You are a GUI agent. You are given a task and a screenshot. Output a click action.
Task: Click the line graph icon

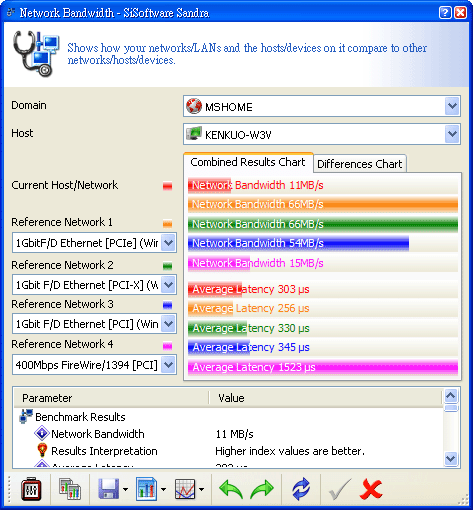click(185, 489)
